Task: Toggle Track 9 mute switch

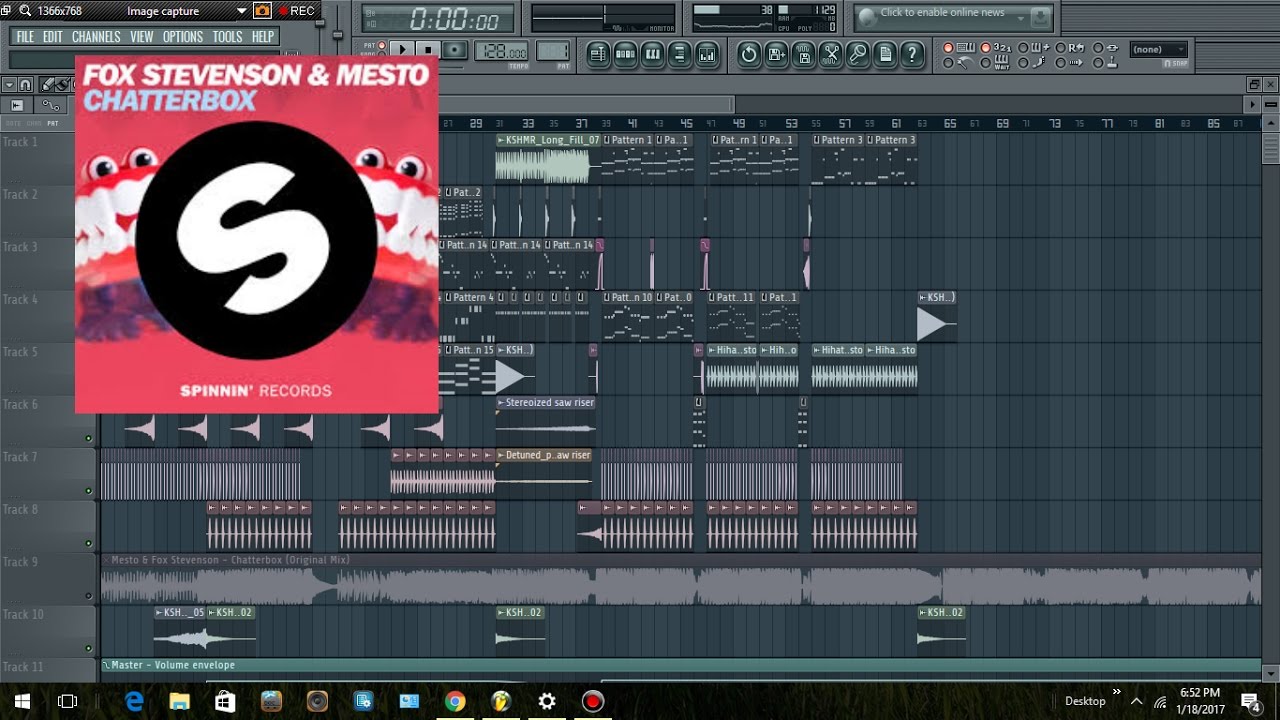Action: click(88, 596)
